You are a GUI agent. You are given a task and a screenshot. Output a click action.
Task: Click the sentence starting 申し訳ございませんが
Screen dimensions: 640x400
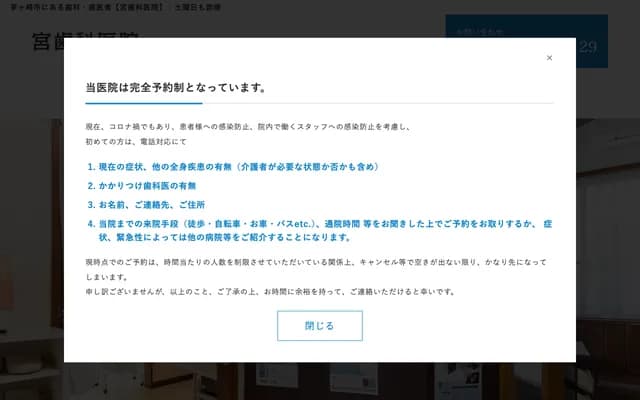click(271, 291)
